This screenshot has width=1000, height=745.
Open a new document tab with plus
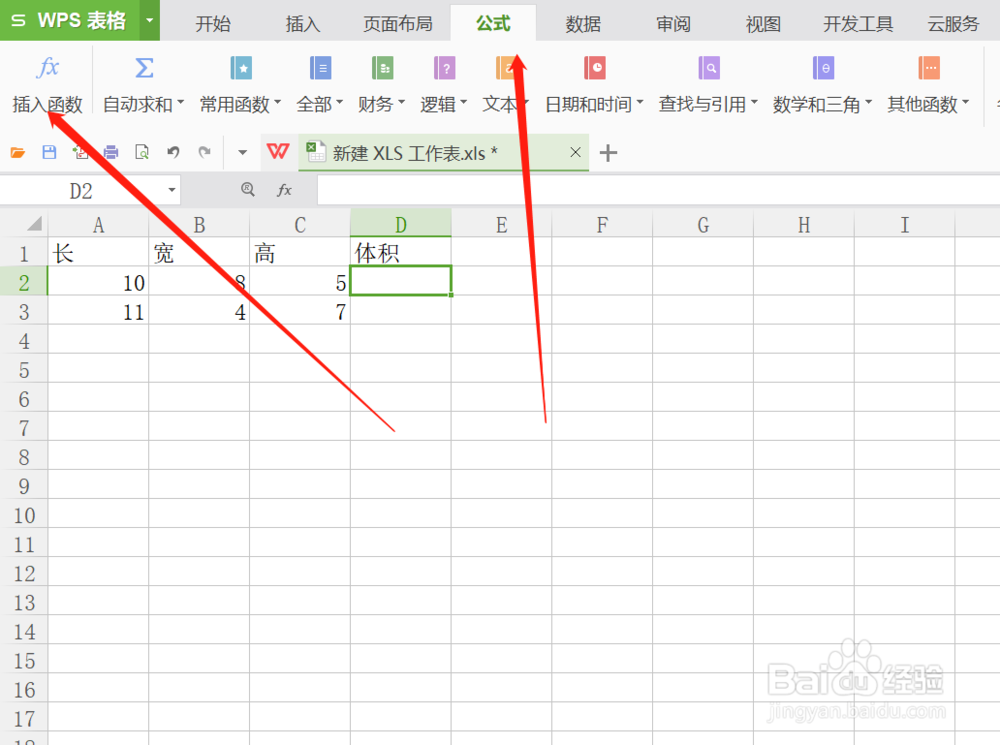point(608,153)
